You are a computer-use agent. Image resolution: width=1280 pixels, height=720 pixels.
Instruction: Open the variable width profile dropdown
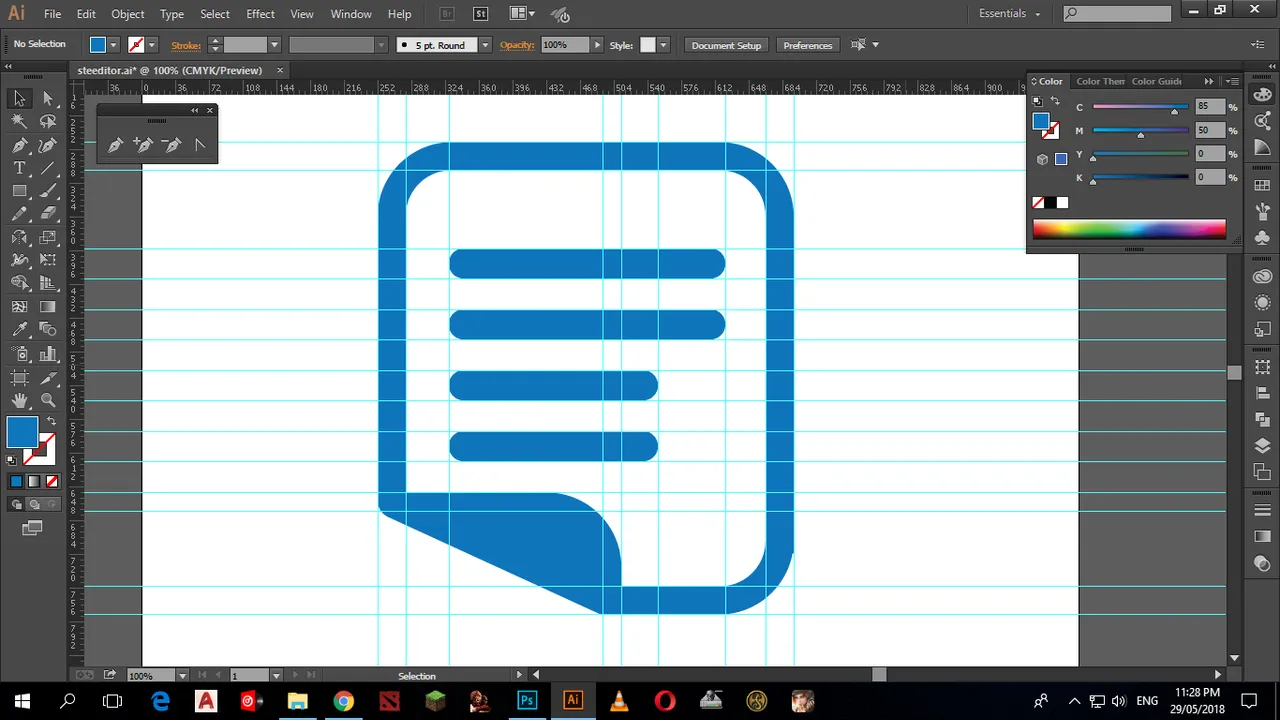click(x=381, y=45)
